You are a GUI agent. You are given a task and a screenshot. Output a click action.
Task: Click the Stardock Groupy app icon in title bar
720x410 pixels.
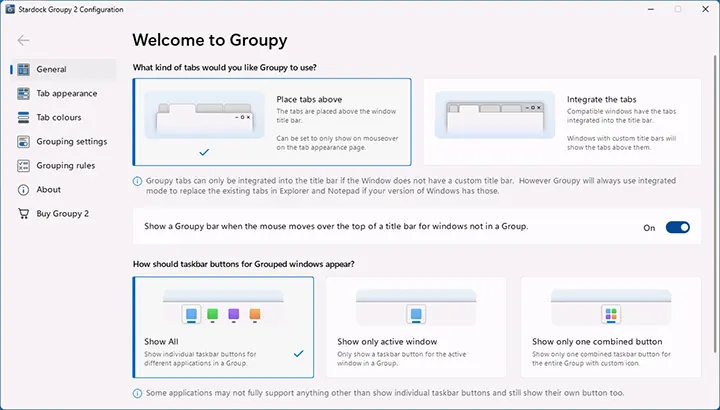[x=10, y=9]
